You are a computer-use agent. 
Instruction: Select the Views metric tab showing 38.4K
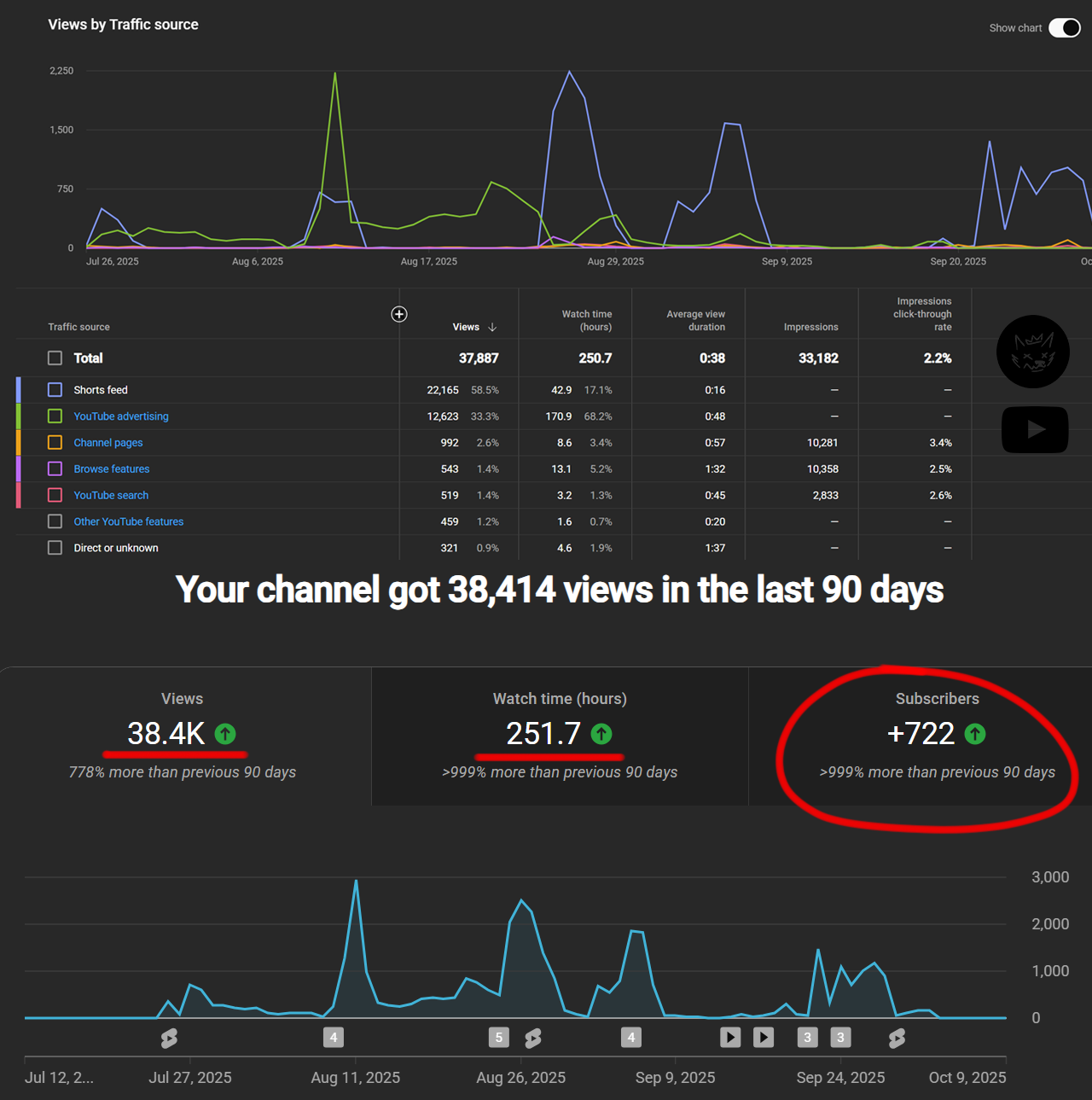pos(185,736)
